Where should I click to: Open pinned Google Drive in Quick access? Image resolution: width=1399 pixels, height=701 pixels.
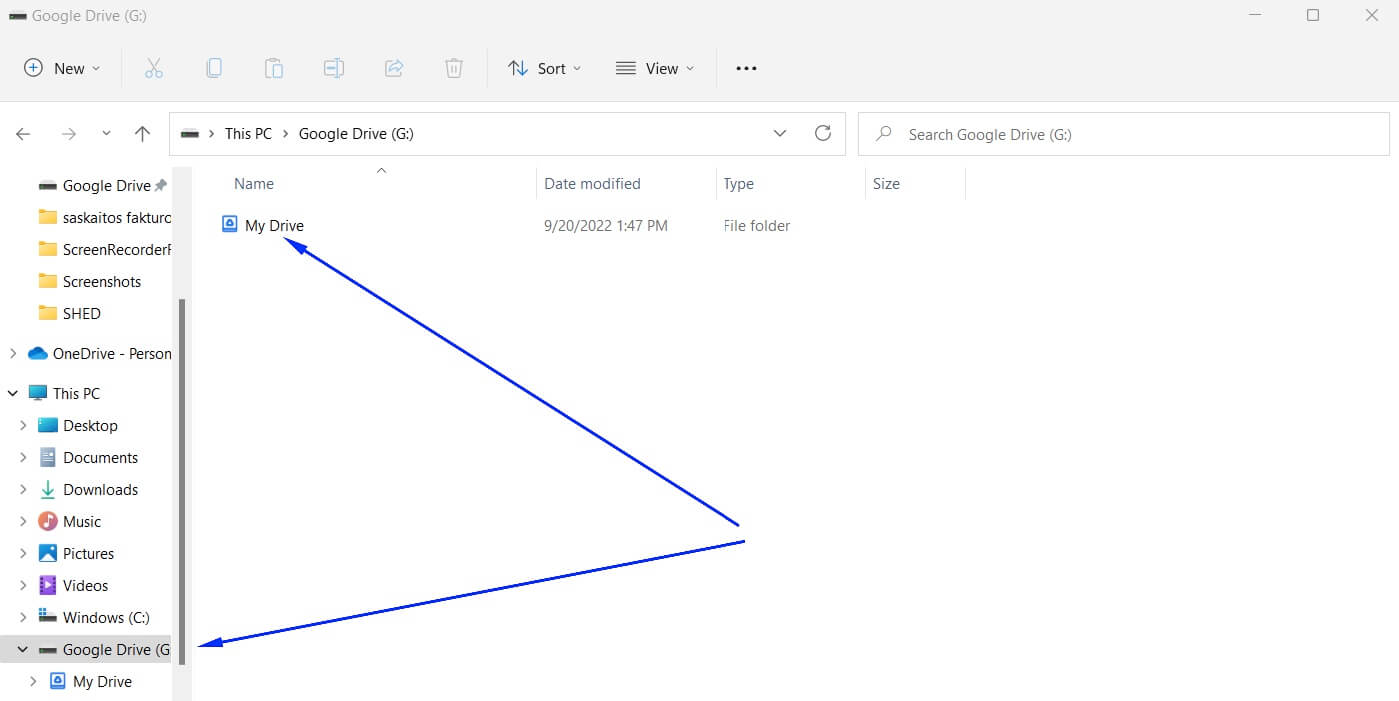click(106, 186)
